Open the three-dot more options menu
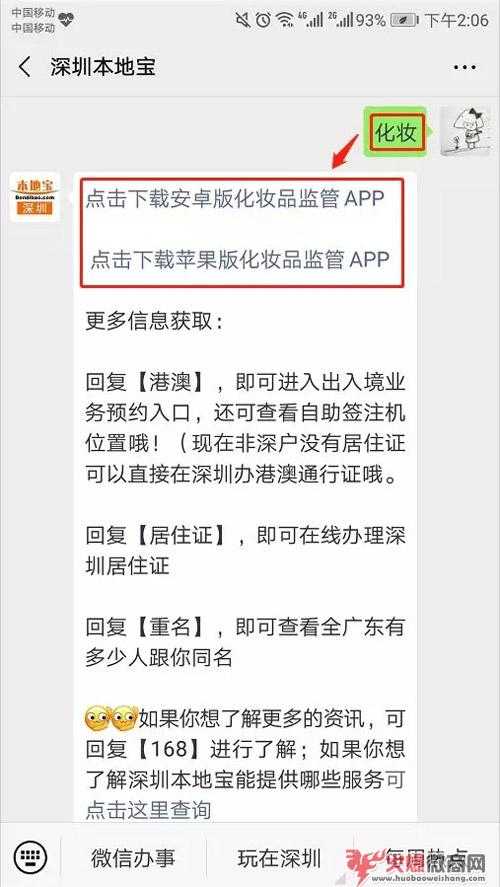 pyautogui.click(x=465, y=67)
